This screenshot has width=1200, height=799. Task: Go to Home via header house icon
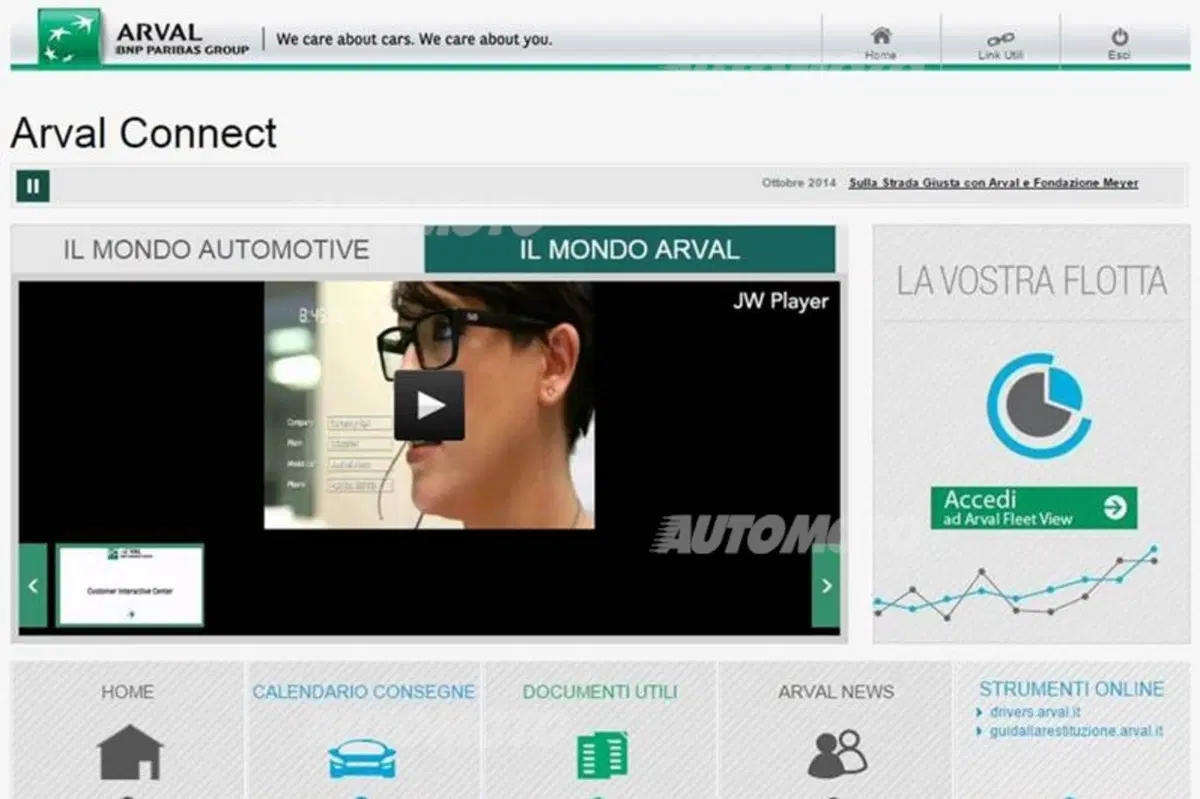pos(880,37)
